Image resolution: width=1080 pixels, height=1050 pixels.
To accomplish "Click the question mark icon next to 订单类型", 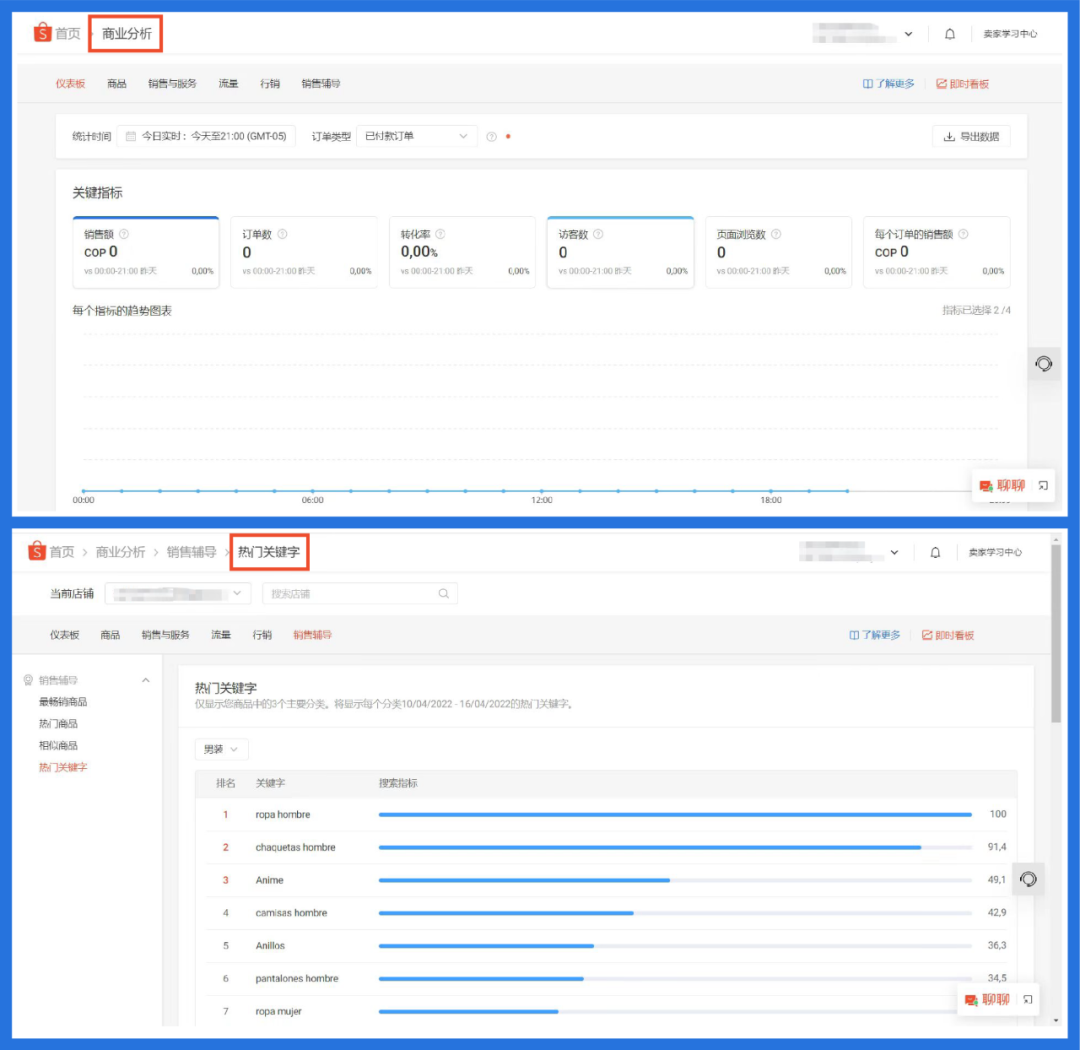I will [491, 137].
